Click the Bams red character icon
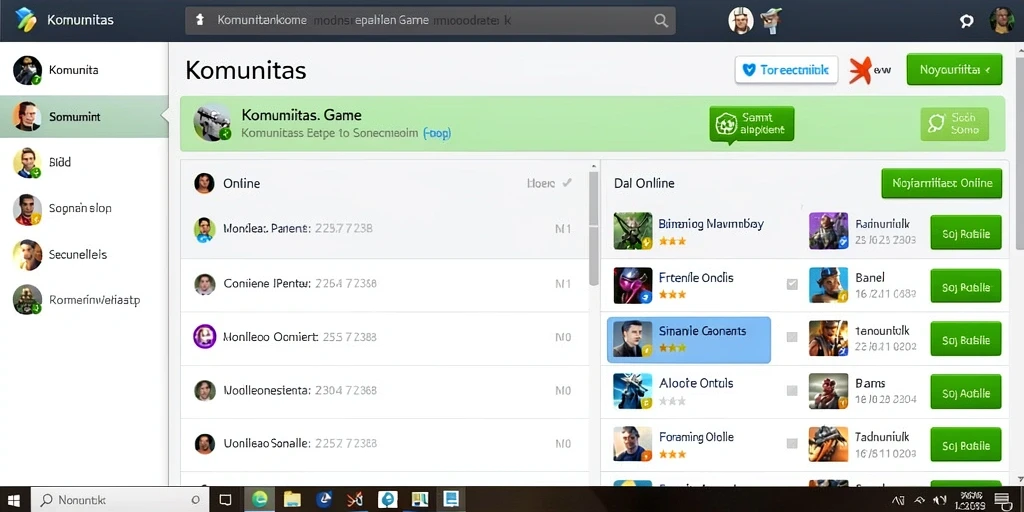Viewport: 1024px width, 512px height. (828, 391)
